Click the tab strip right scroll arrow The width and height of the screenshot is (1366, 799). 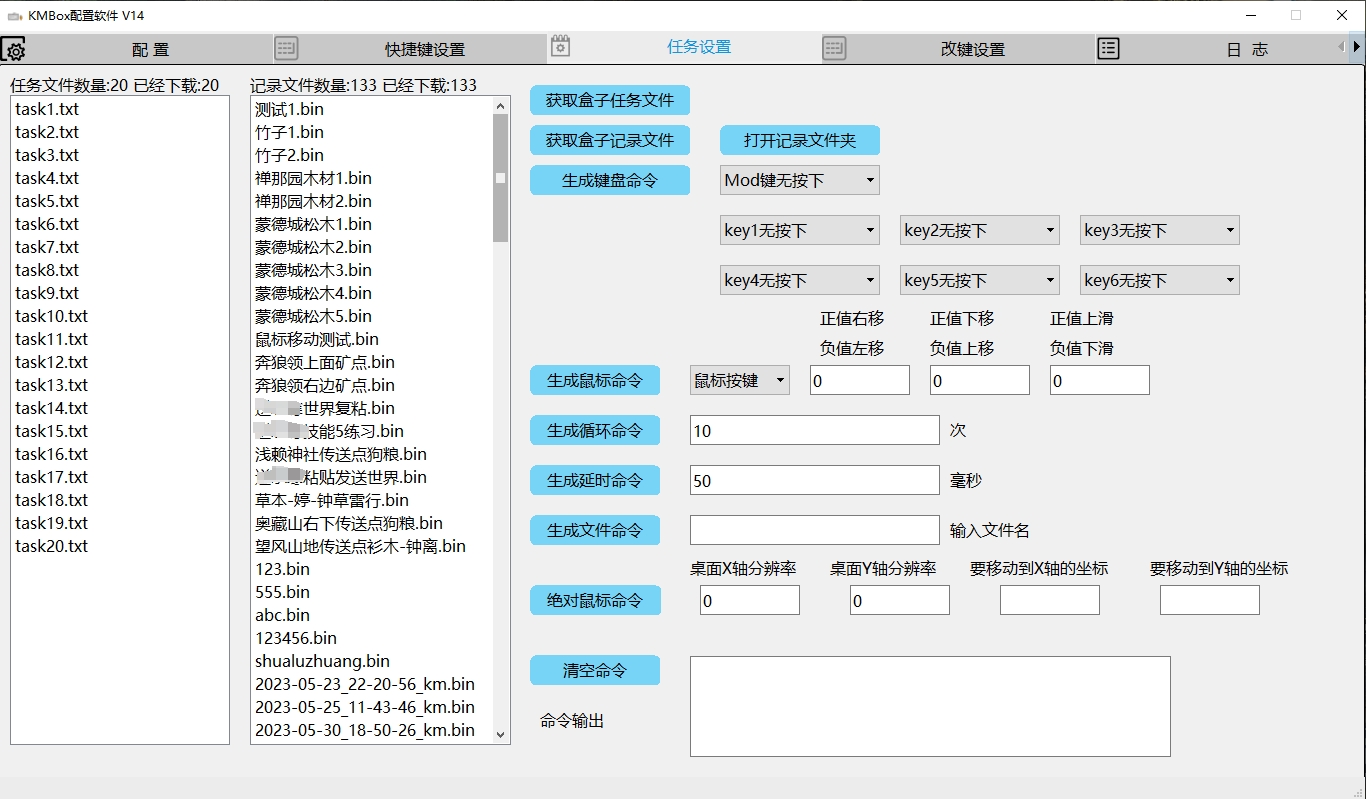pos(1357,47)
